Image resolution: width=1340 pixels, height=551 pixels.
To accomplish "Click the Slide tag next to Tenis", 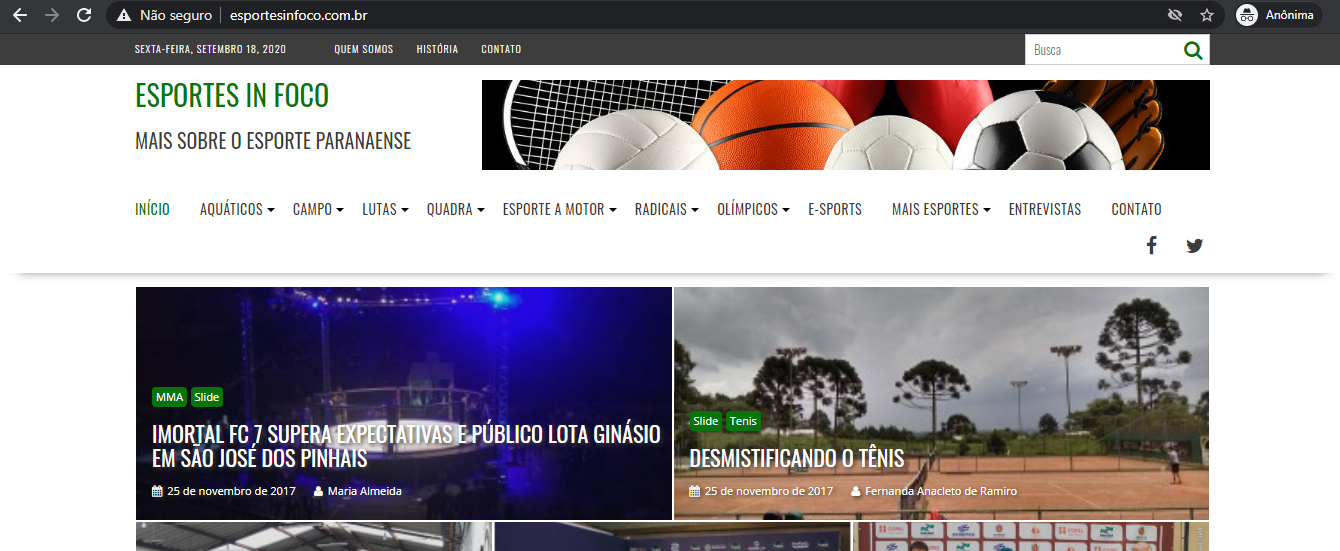I will 706,421.
